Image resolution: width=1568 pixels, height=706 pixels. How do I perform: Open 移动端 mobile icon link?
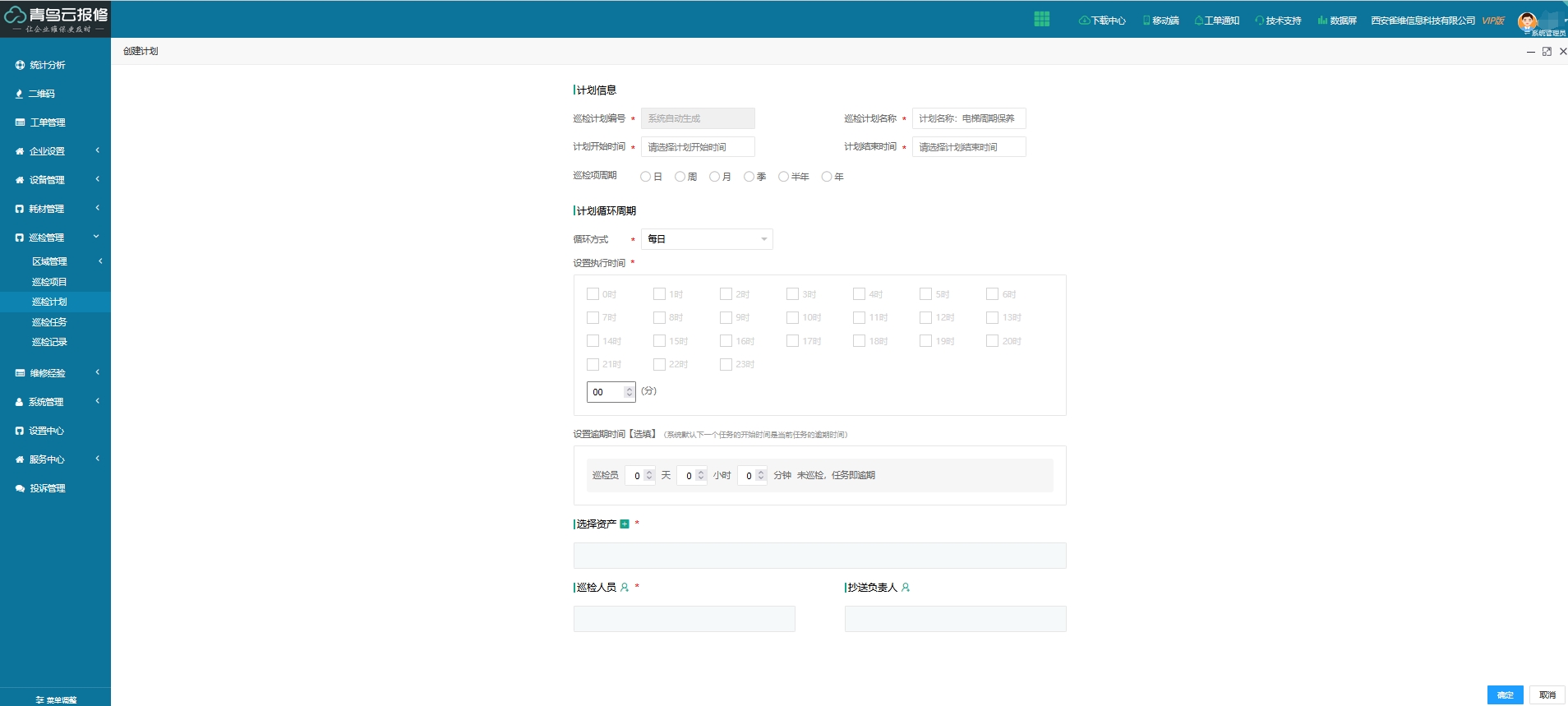[x=1160, y=21]
